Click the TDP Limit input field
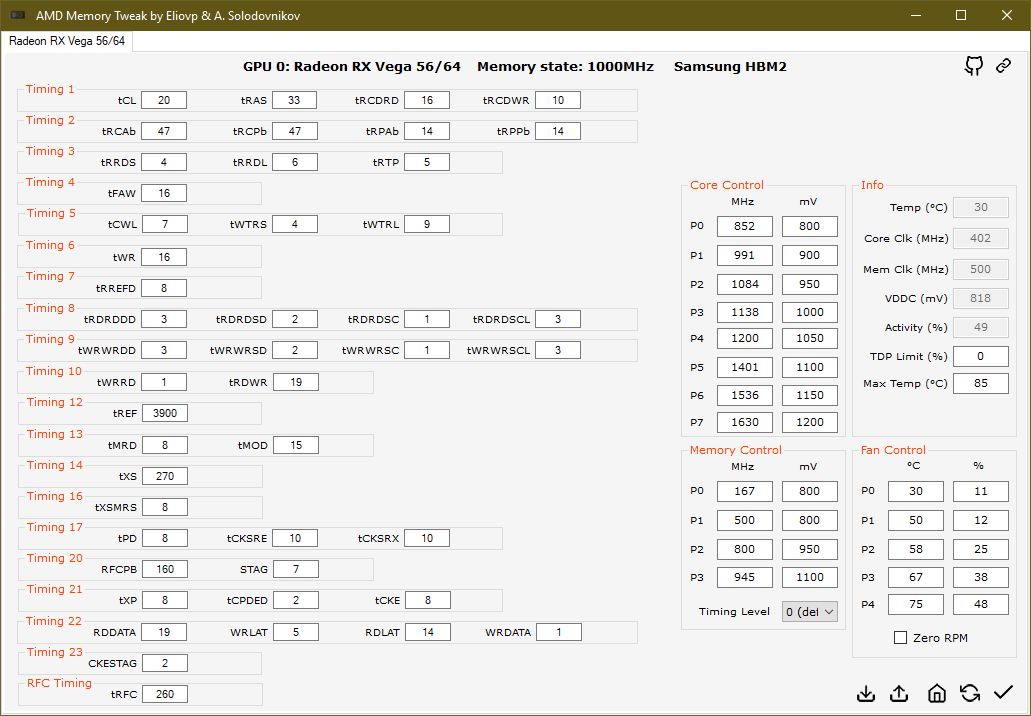1031x716 pixels. pos(980,356)
